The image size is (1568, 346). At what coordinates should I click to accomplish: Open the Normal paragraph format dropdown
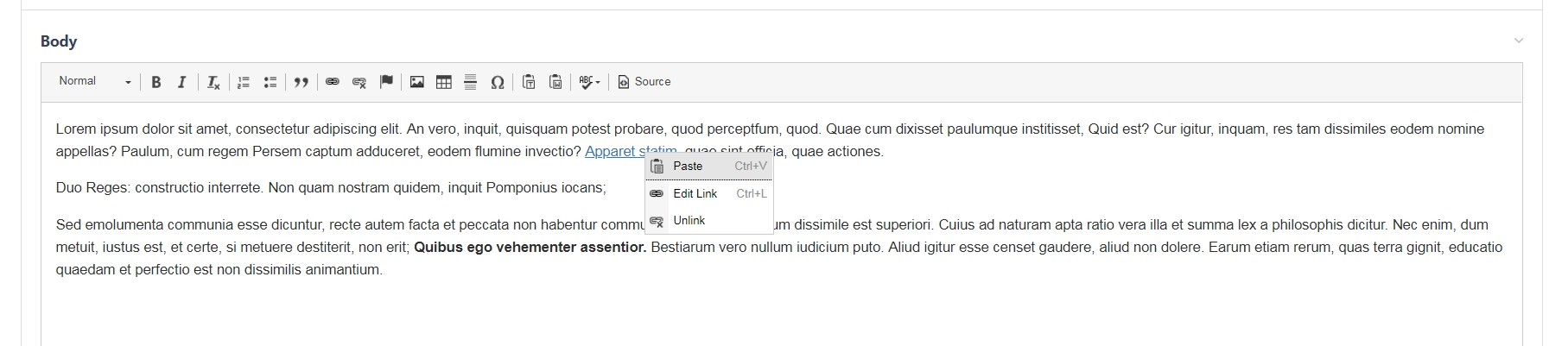click(95, 82)
